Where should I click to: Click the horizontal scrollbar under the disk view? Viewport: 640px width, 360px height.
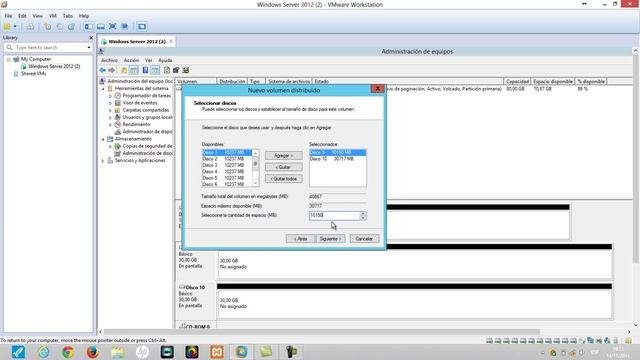pos(322,332)
